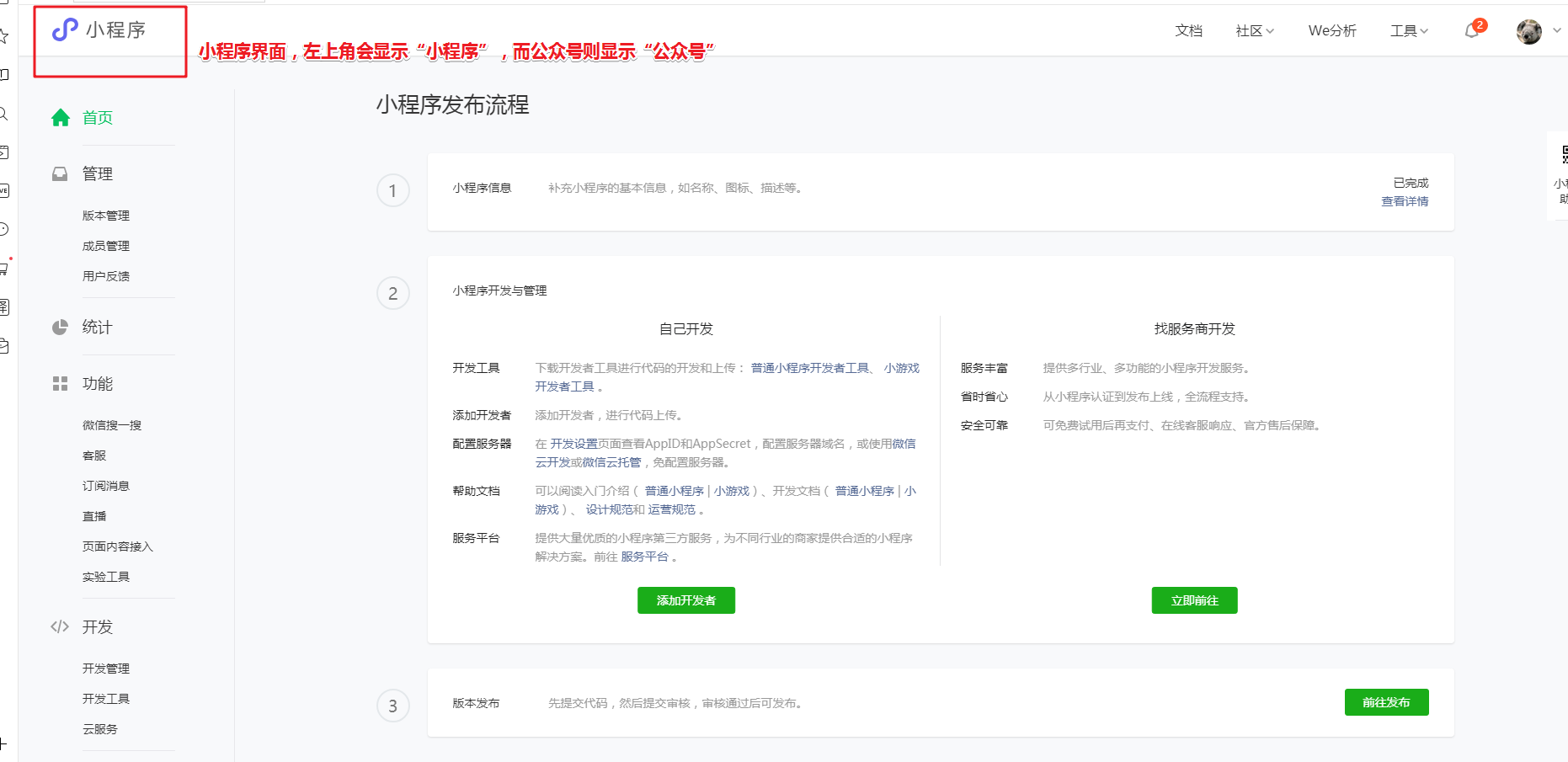Screen dimensions: 1568x762
Task: Go to 首页 in the sidebar
Action: click(x=98, y=118)
